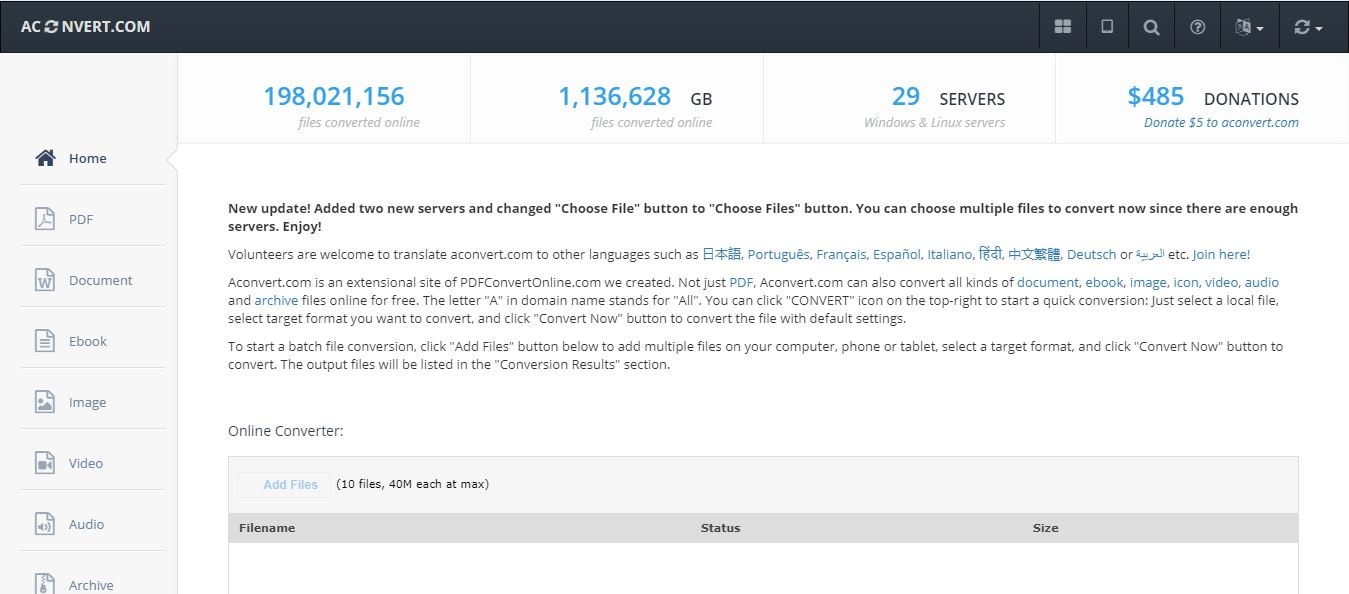Click the PDF file icon in sidebar
Image resolution: width=1349 pixels, height=594 pixels.
tap(45, 219)
